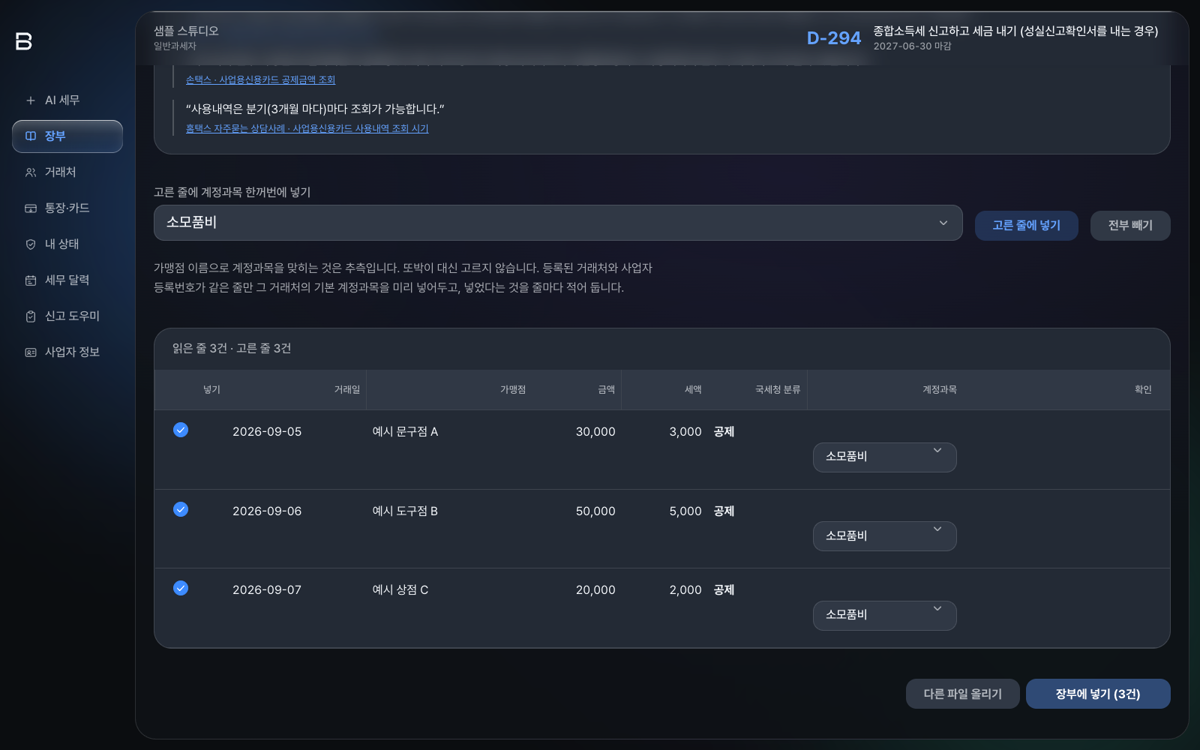Click the 국세청 분류 column header
Viewport: 1200px width, 750px height.
(778, 390)
